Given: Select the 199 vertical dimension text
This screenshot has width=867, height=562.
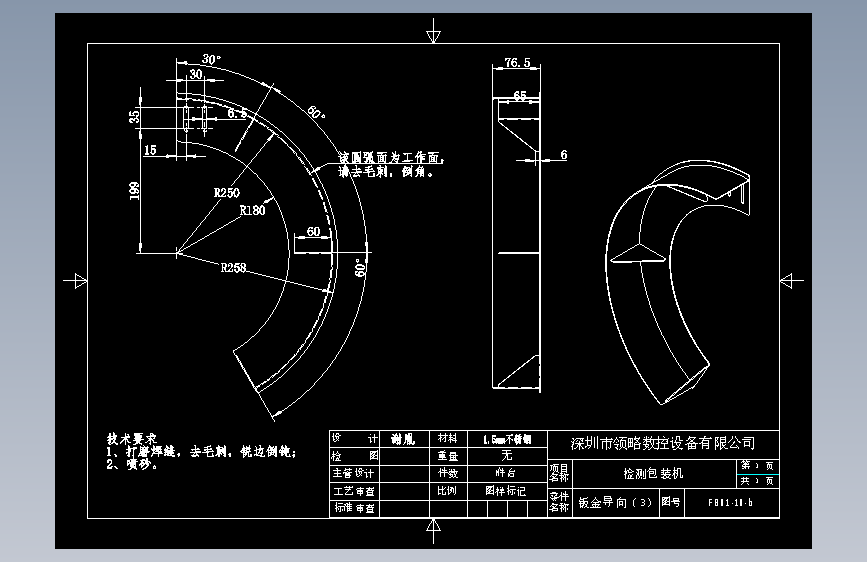Looking at the screenshot, I should [x=134, y=191].
